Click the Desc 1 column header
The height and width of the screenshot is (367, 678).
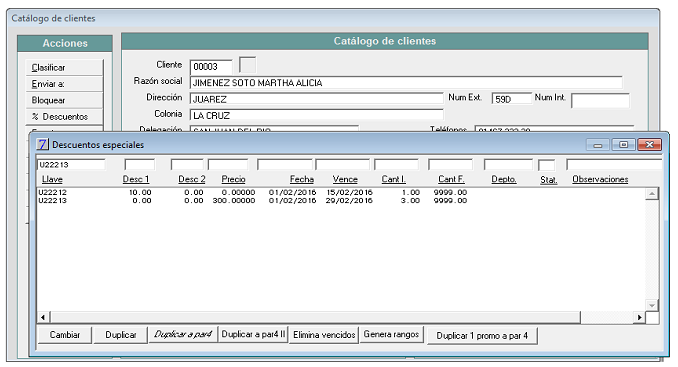click(136, 179)
